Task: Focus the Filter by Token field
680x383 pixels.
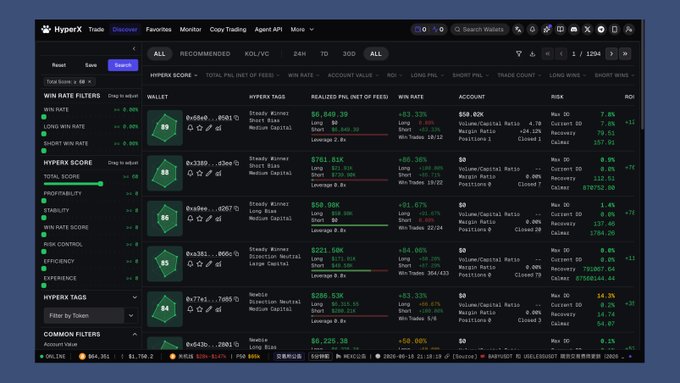Action: pyautogui.click(x=84, y=316)
